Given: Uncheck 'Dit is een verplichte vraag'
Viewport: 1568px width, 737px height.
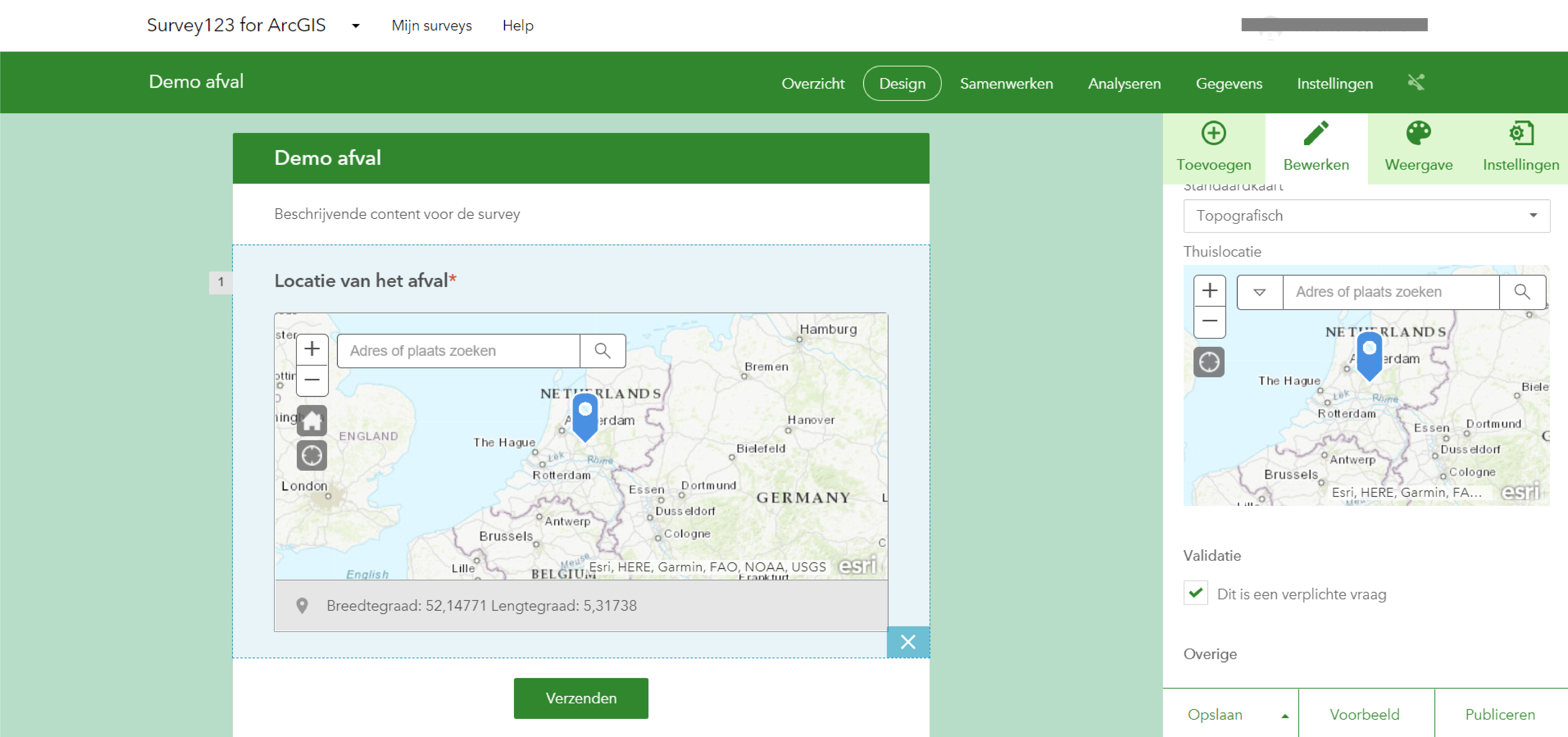Looking at the screenshot, I should point(1195,593).
